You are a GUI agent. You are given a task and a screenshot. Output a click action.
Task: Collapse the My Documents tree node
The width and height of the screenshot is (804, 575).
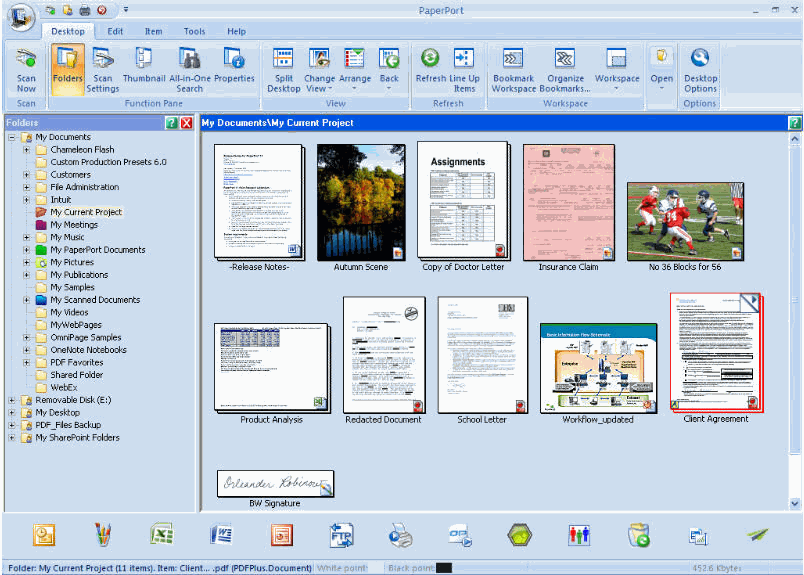[12, 137]
